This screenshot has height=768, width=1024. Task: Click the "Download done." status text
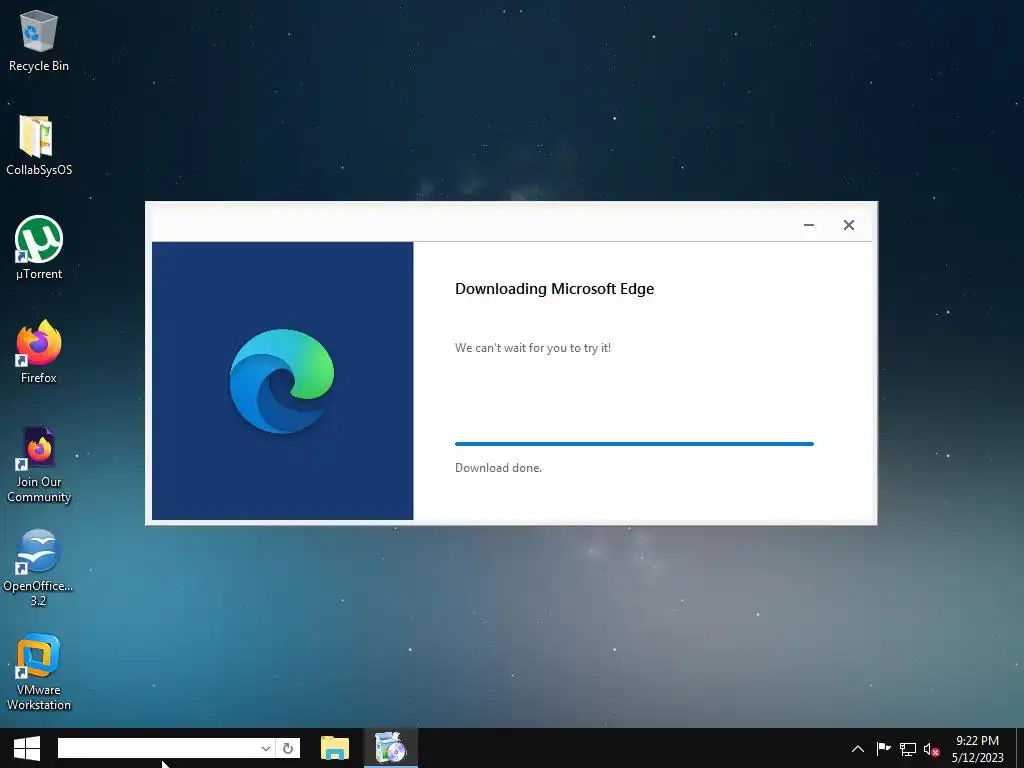point(498,468)
